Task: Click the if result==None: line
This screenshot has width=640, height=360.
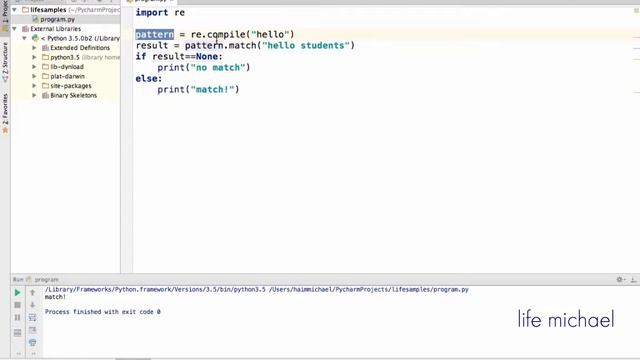Action: coord(179,56)
